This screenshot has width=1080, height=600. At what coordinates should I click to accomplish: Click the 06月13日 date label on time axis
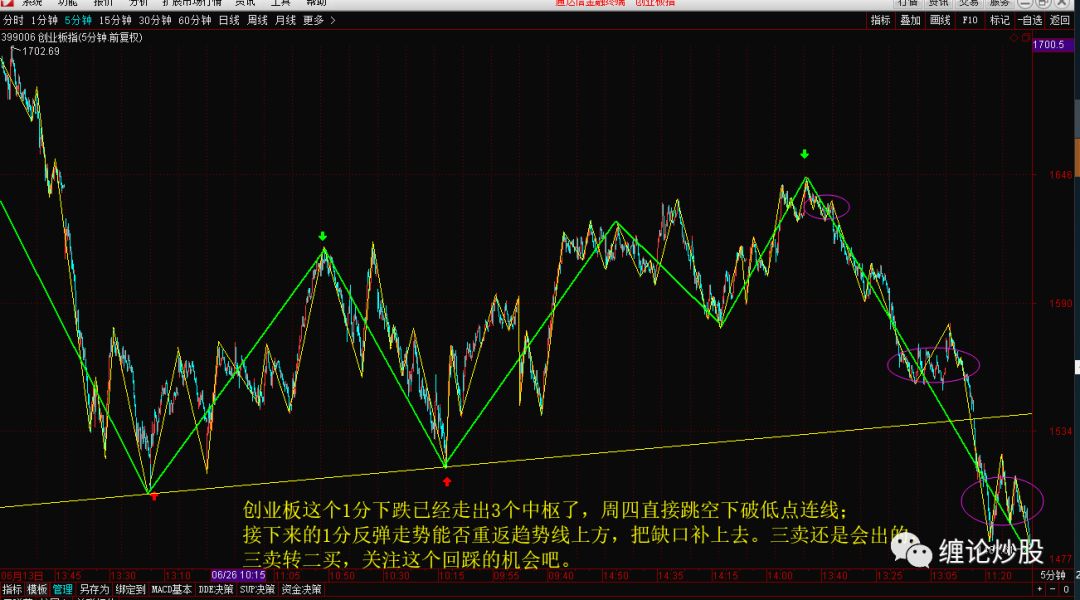click(x=22, y=576)
